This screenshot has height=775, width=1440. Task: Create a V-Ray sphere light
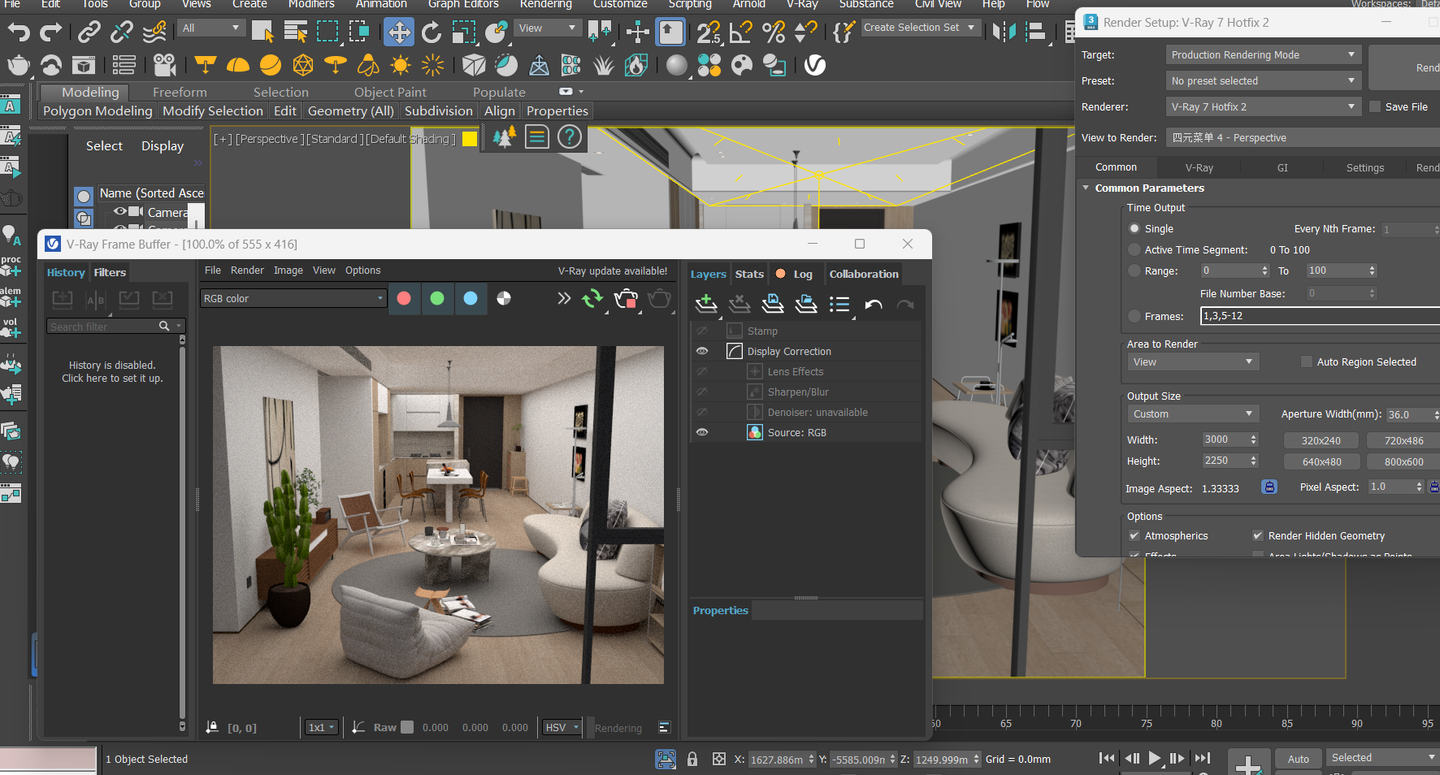270,65
